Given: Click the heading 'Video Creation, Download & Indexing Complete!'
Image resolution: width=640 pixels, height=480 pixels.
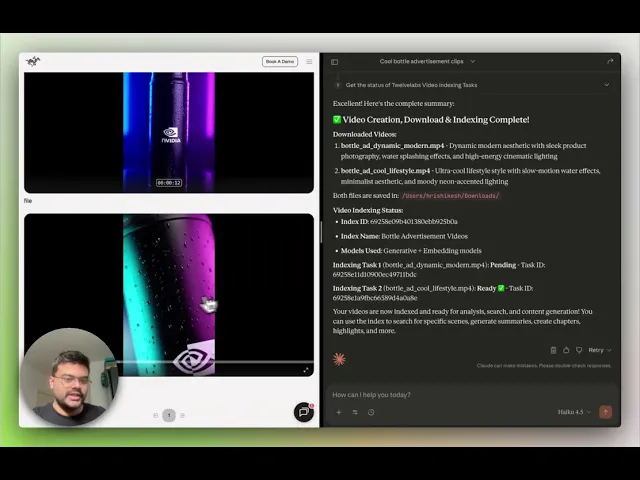Looking at the screenshot, I should (436, 120).
